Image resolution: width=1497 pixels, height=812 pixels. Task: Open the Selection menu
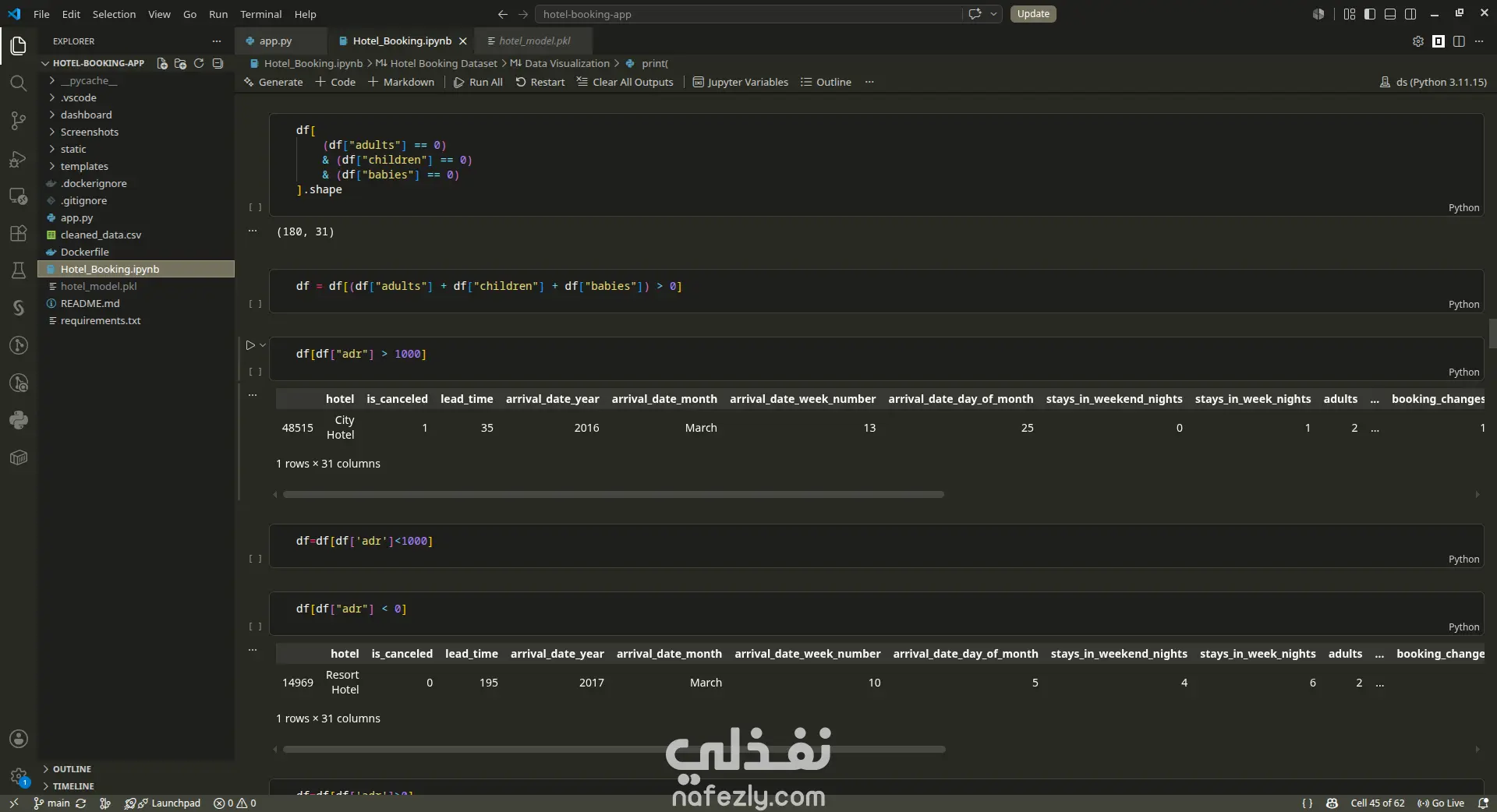(x=114, y=14)
